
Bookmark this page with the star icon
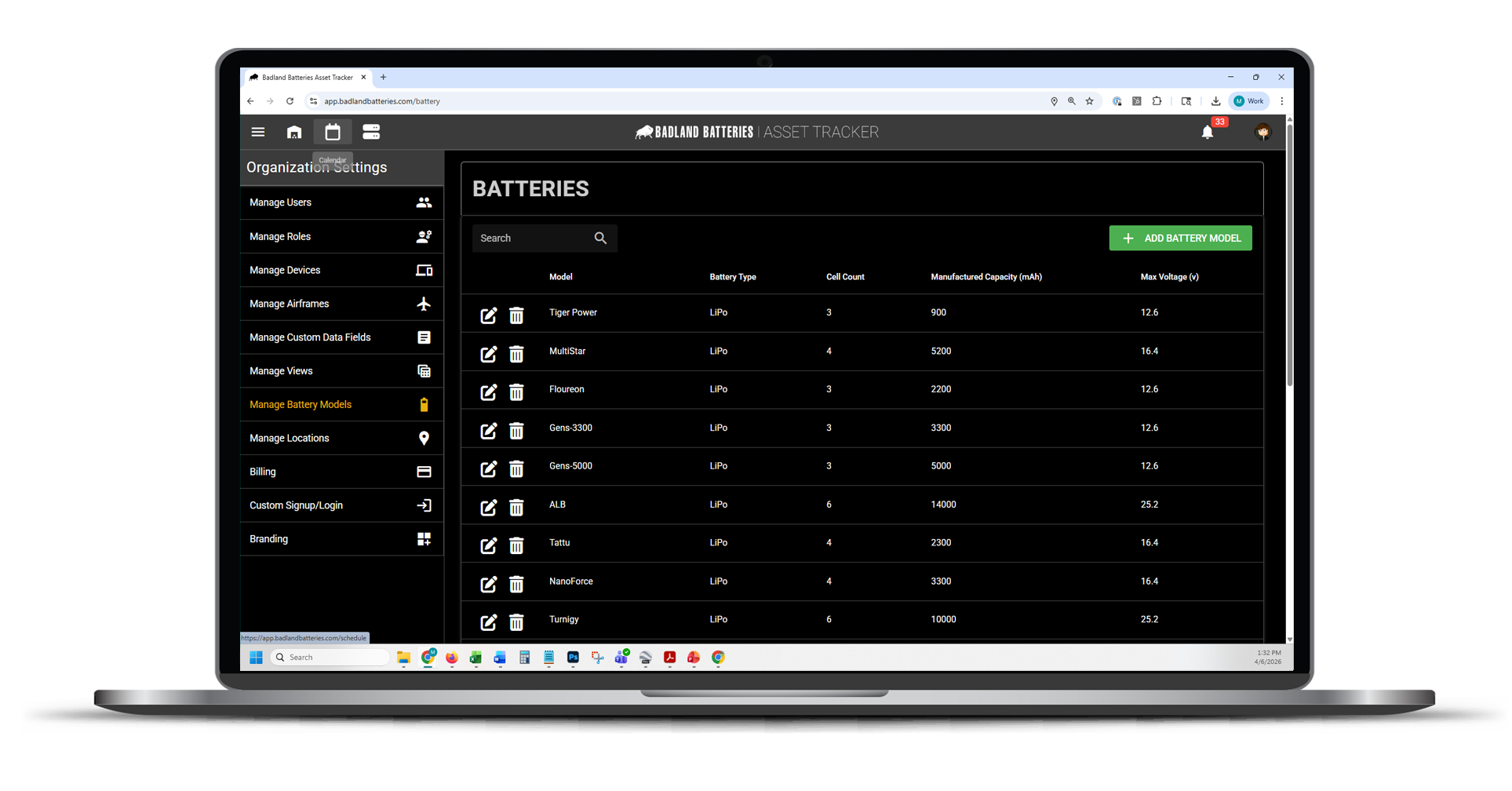pyautogui.click(x=1089, y=101)
